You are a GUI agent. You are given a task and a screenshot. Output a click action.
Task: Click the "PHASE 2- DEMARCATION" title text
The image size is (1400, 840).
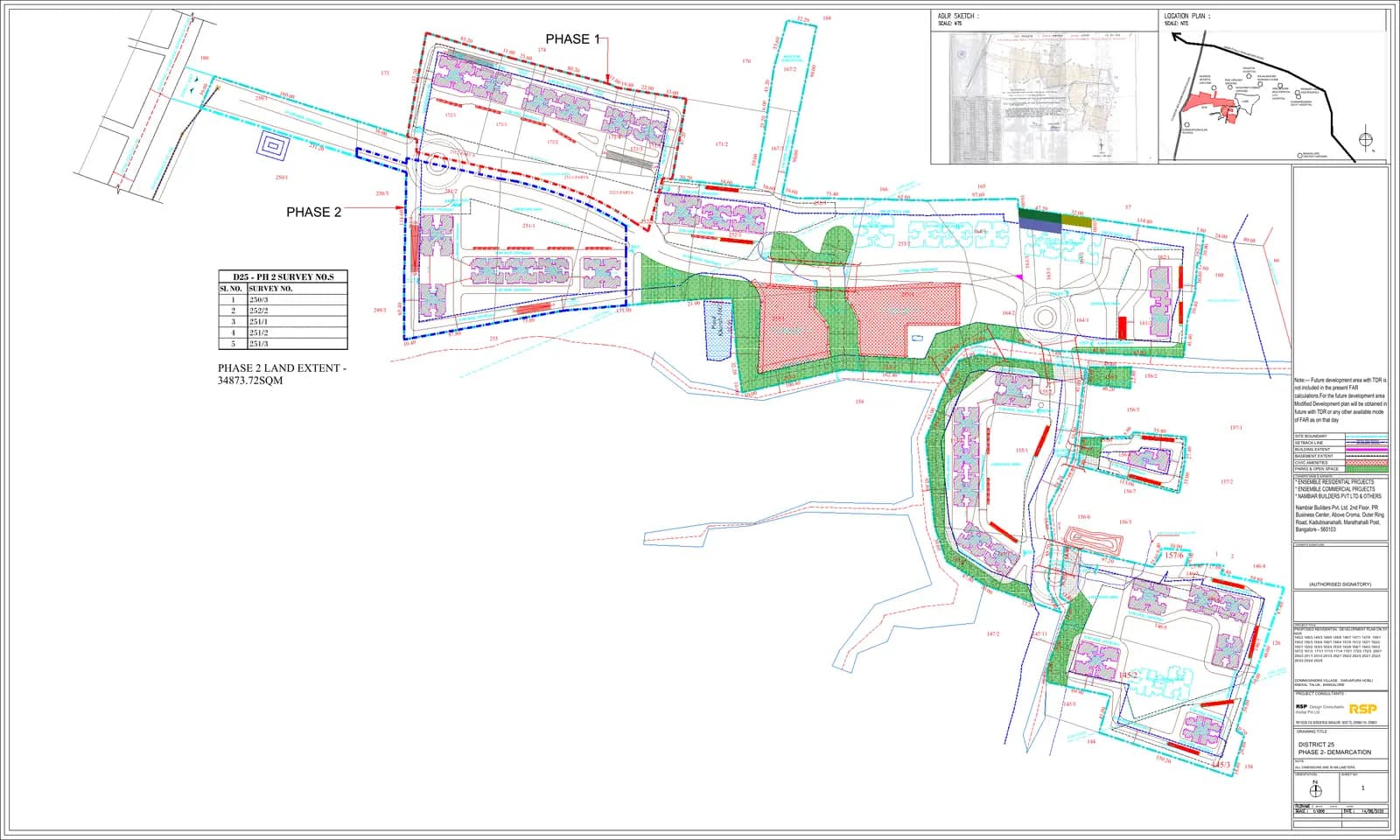tap(1334, 752)
